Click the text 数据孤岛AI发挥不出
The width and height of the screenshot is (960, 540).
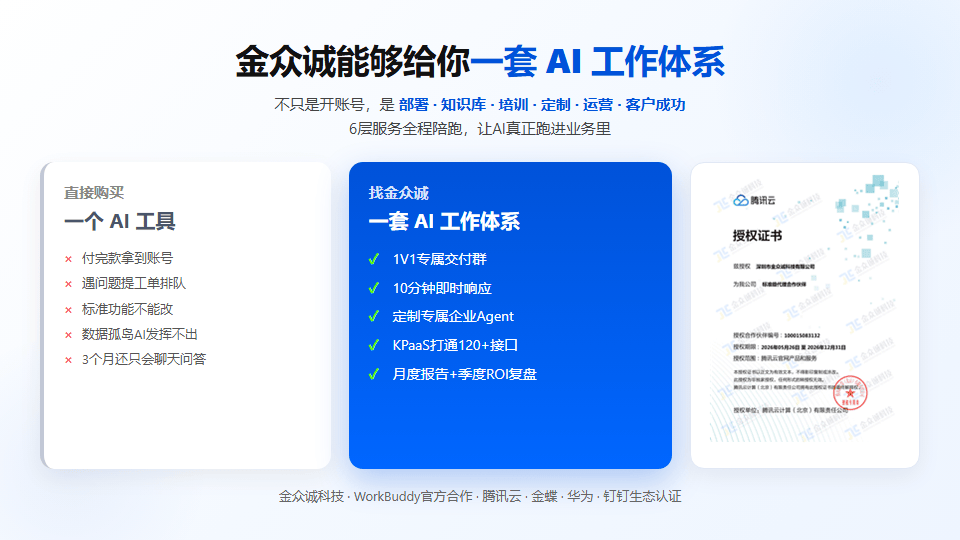point(140,334)
